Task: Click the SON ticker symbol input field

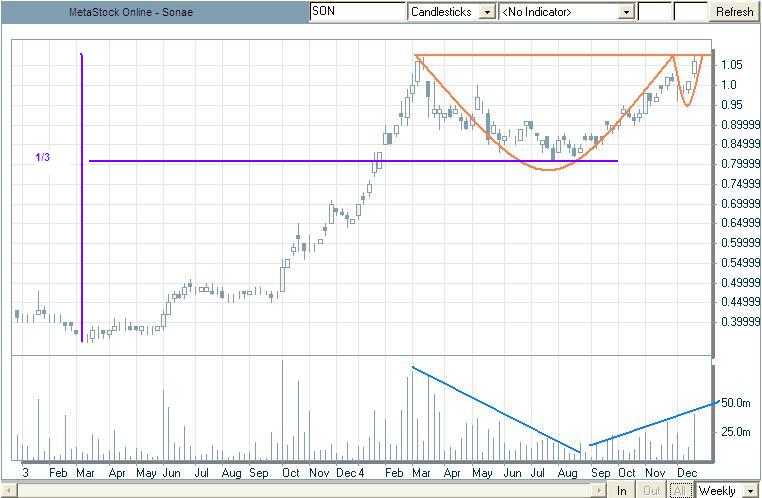Action: (x=357, y=12)
